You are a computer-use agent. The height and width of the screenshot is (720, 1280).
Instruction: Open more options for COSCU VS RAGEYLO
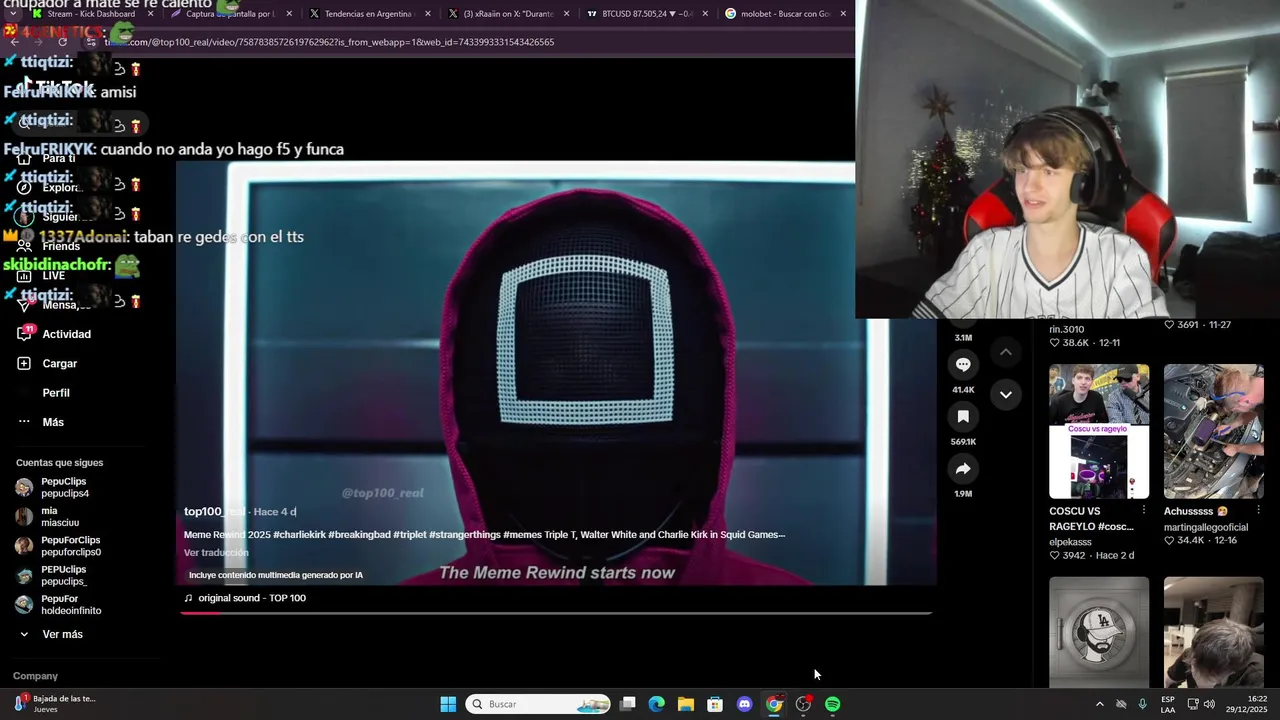(x=1144, y=511)
